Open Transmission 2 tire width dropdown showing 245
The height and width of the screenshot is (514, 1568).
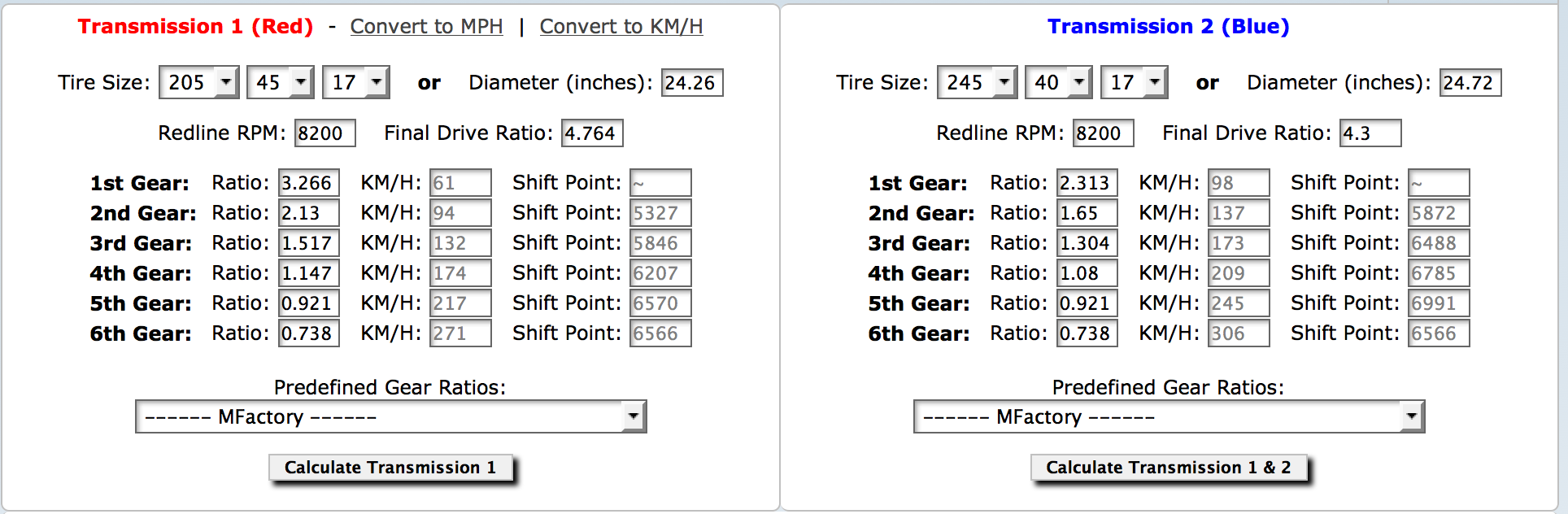coord(978,82)
